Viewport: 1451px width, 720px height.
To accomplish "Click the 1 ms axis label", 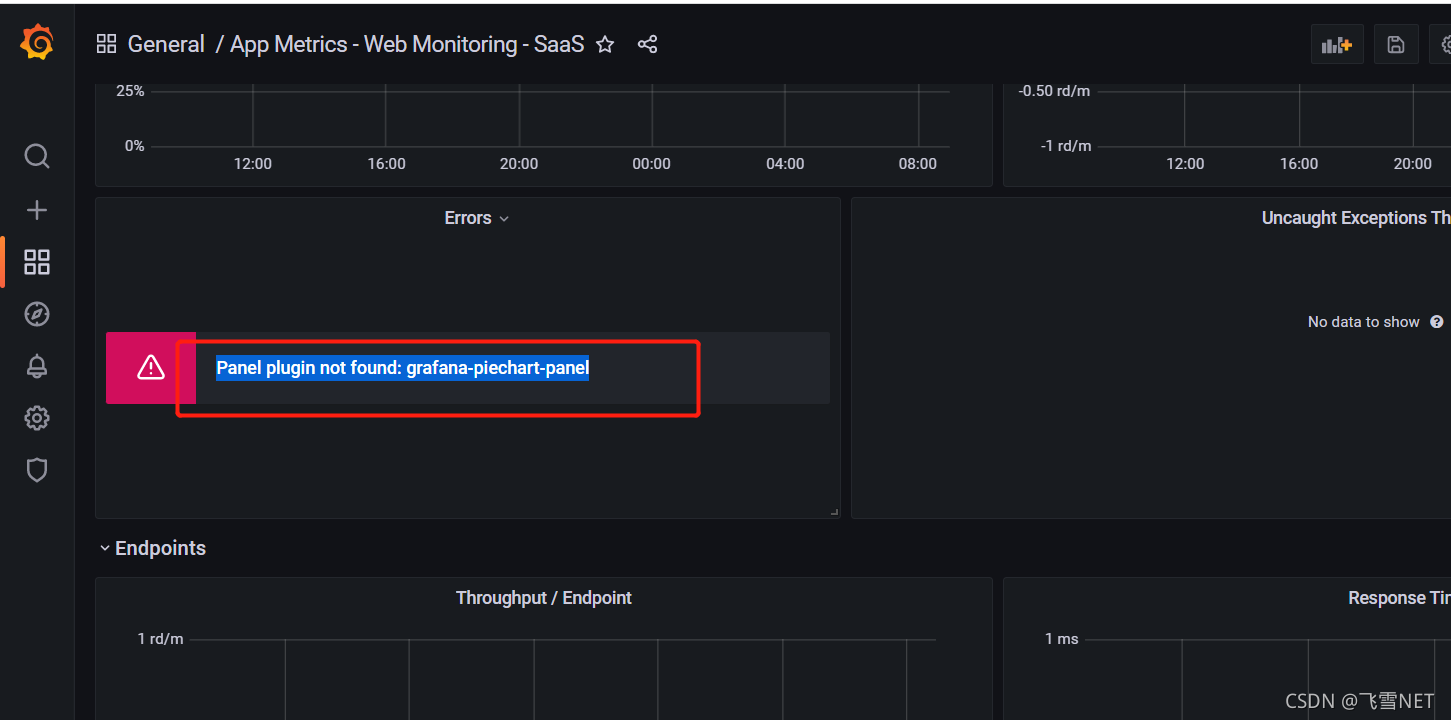I will [x=1062, y=639].
